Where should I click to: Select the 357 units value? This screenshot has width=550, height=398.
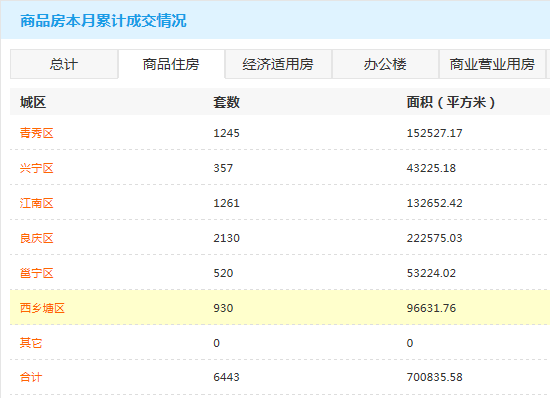(x=223, y=168)
